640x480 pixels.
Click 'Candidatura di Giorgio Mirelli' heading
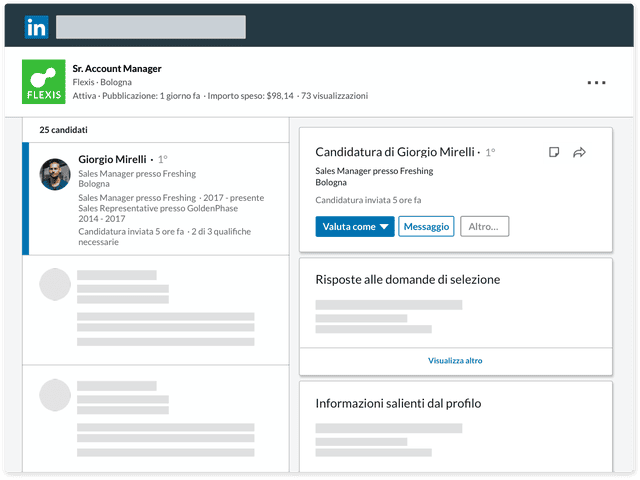[395, 152]
